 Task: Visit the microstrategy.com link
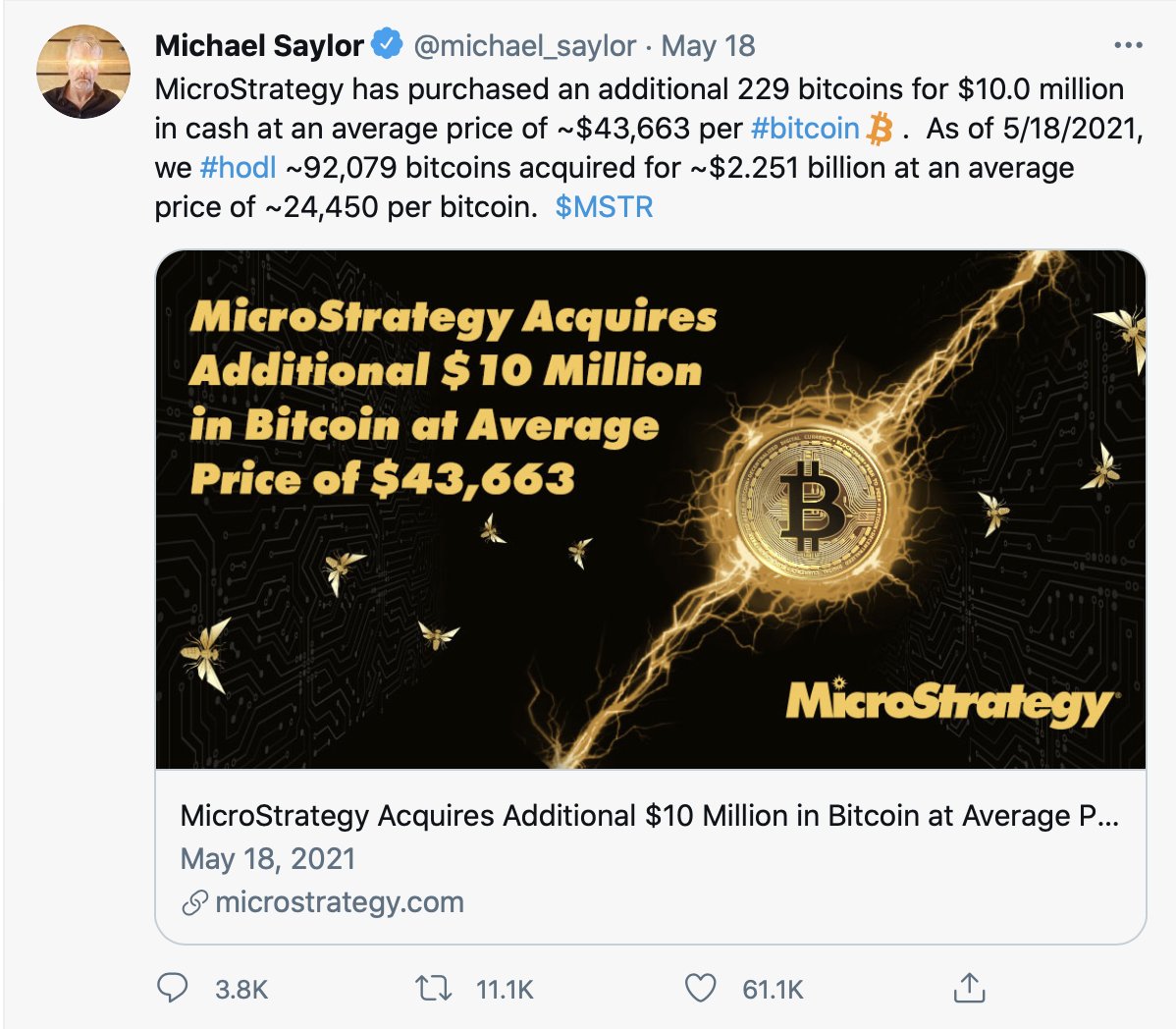tap(339, 902)
